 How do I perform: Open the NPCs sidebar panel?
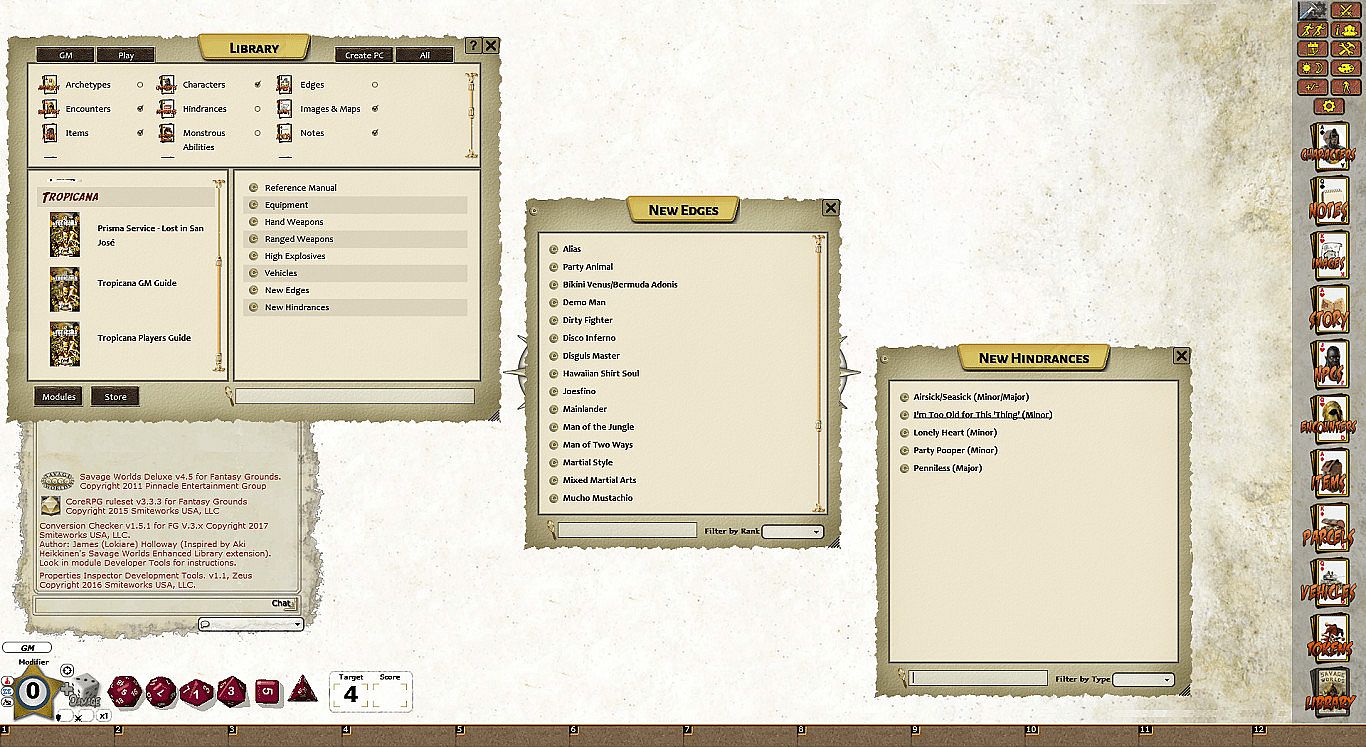[x=1328, y=366]
